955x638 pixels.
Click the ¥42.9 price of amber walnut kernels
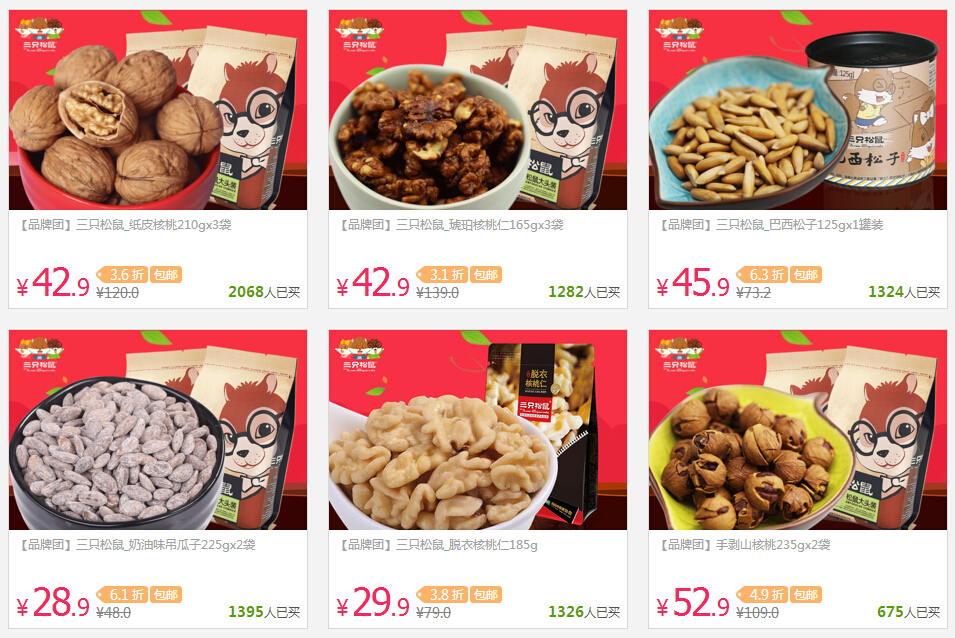point(373,284)
